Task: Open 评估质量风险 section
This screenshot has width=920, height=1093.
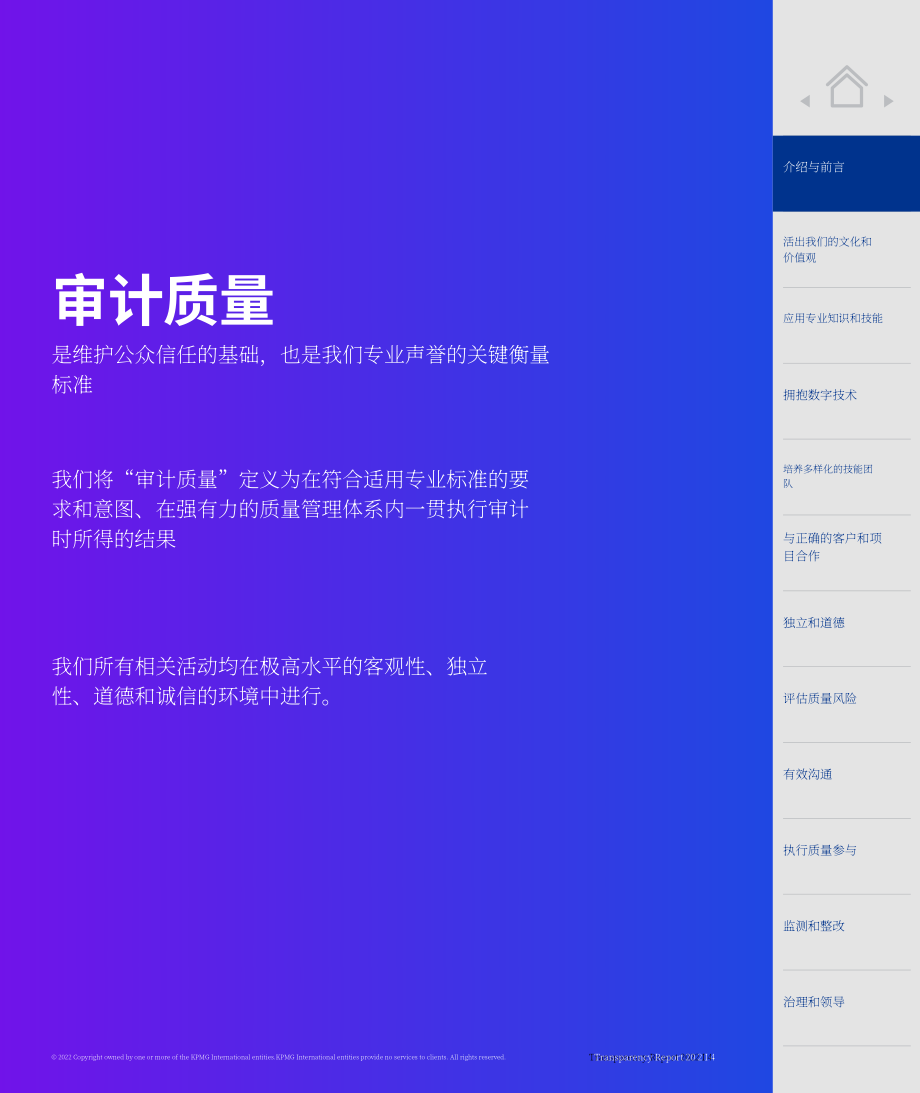Action: tap(820, 698)
